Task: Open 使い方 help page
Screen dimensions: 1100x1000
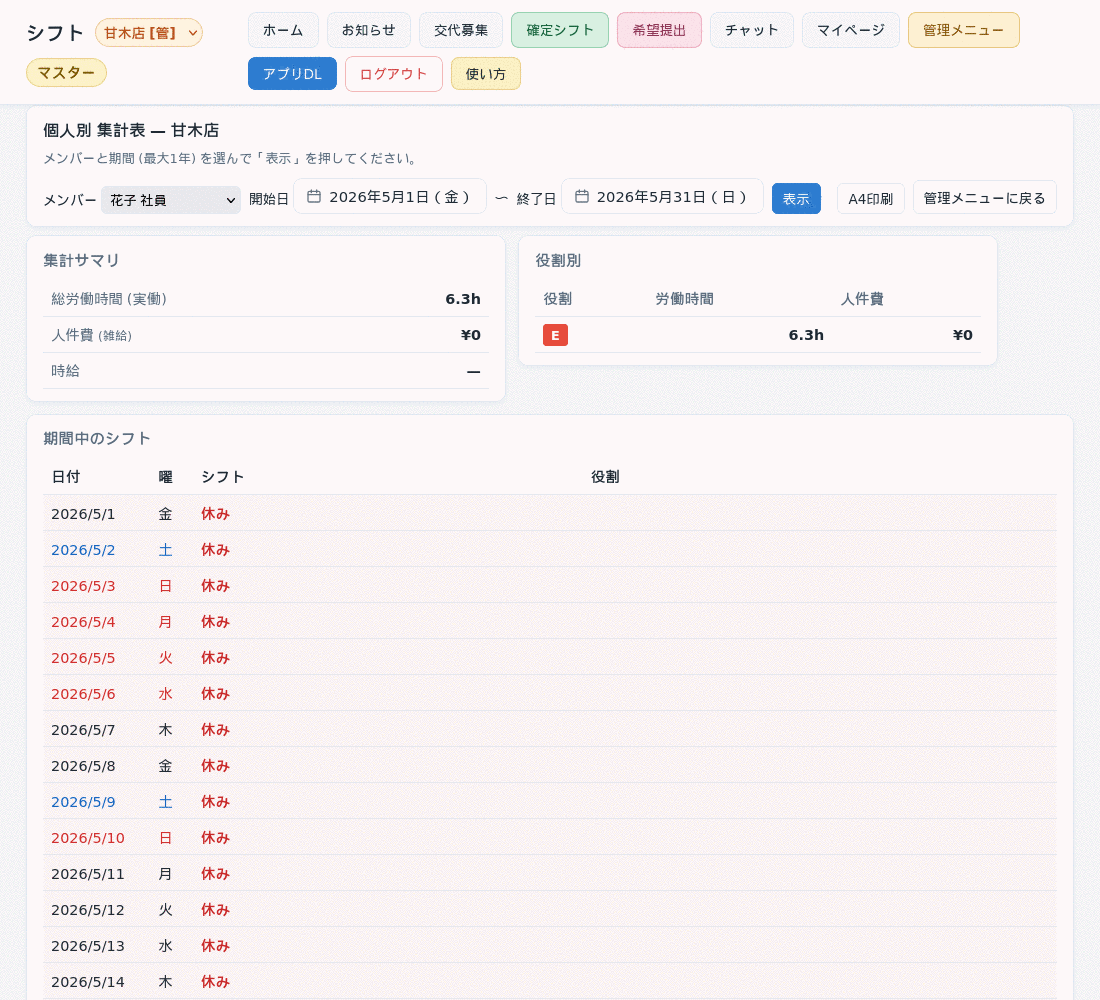Action: [x=485, y=74]
